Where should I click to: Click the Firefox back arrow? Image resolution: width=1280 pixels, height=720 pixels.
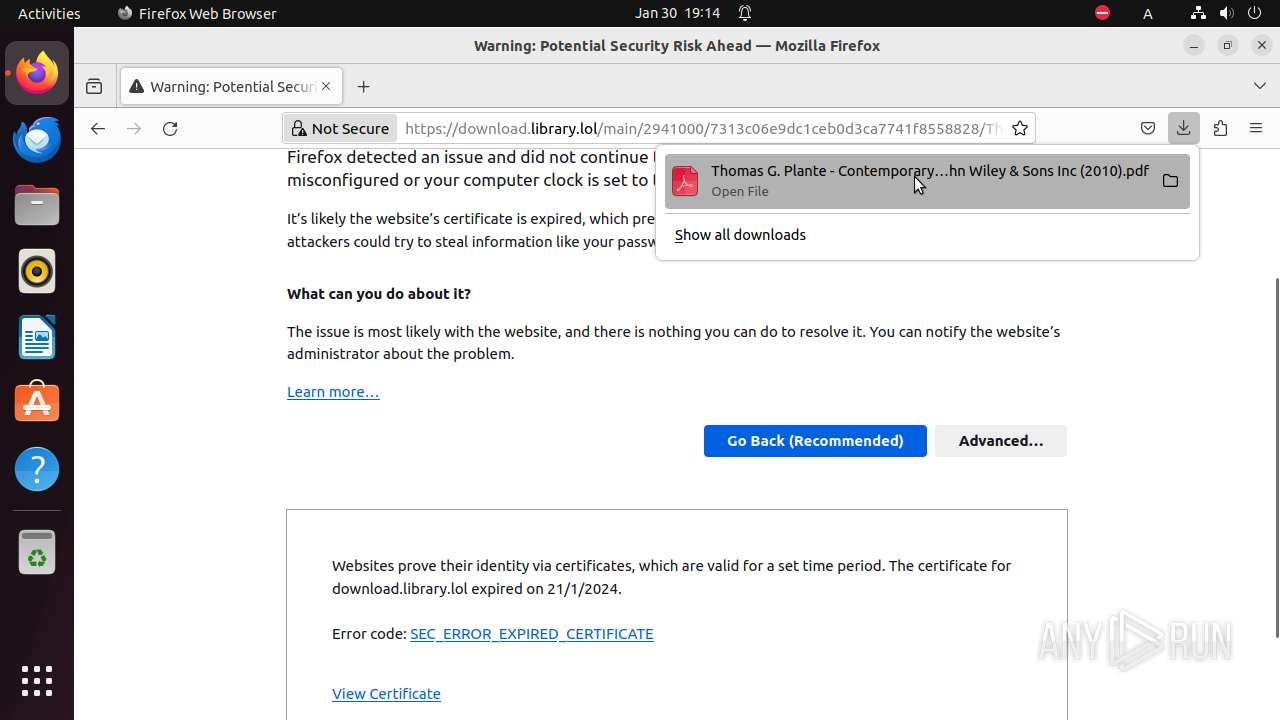[97, 128]
